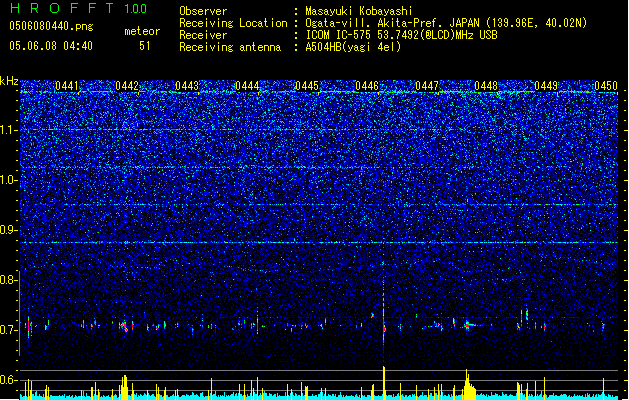Image resolution: width=629 pixels, height=400 pixels.
Task: Click the 0.9 kHz axis label
Action: tap(8, 230)
